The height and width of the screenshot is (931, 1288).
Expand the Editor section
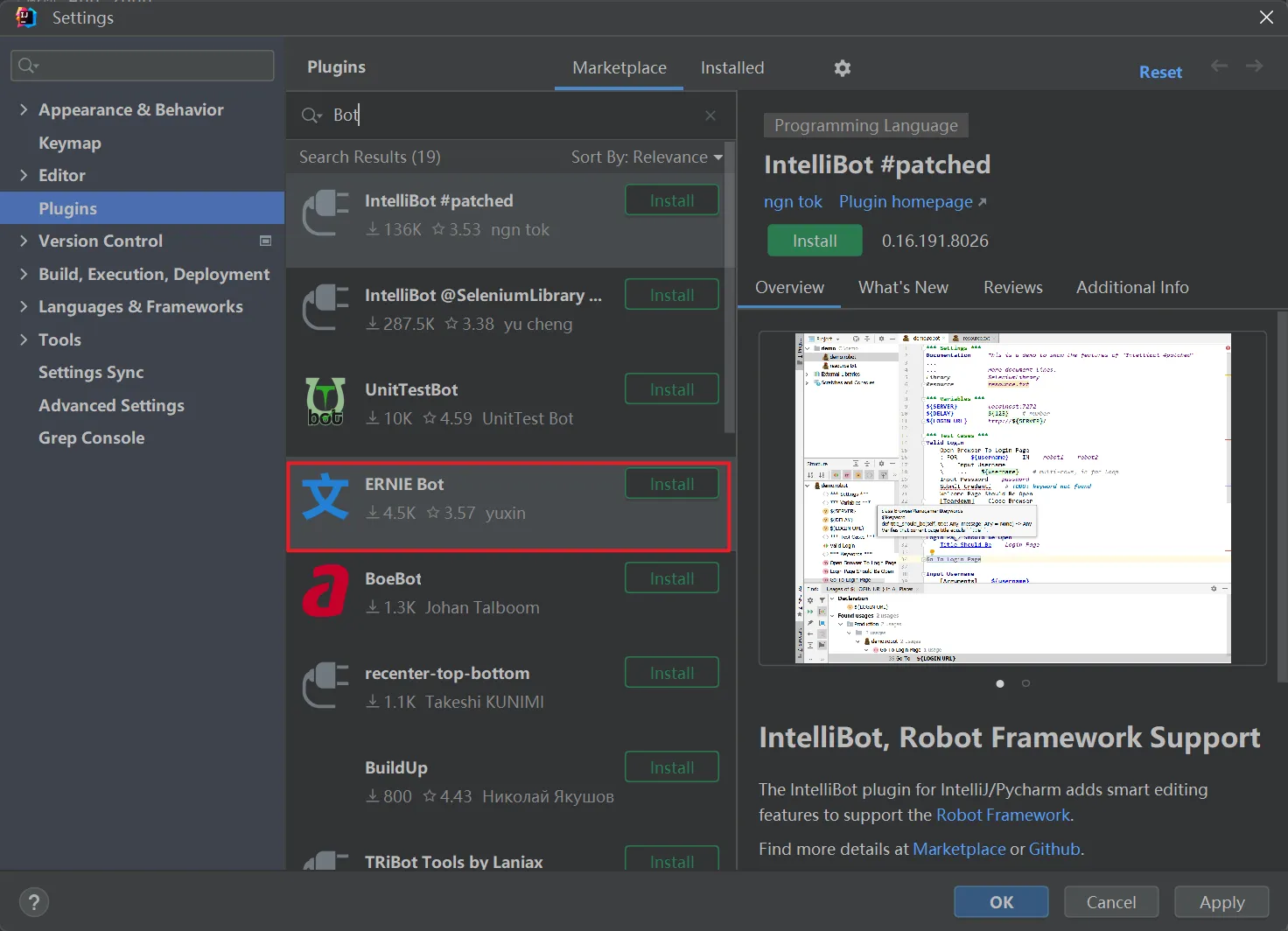pos(24,175)
